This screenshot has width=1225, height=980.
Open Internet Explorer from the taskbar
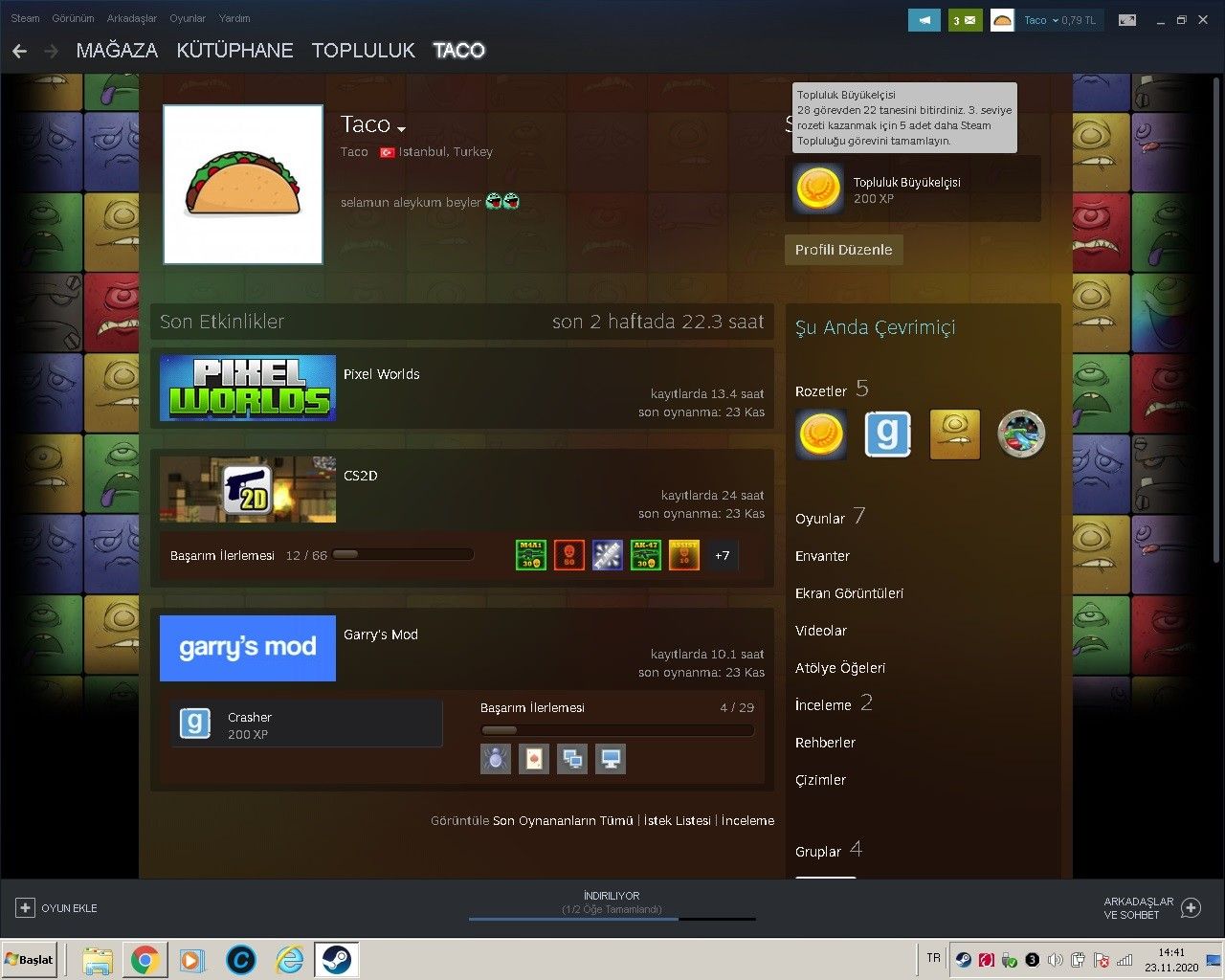point(289,959)
